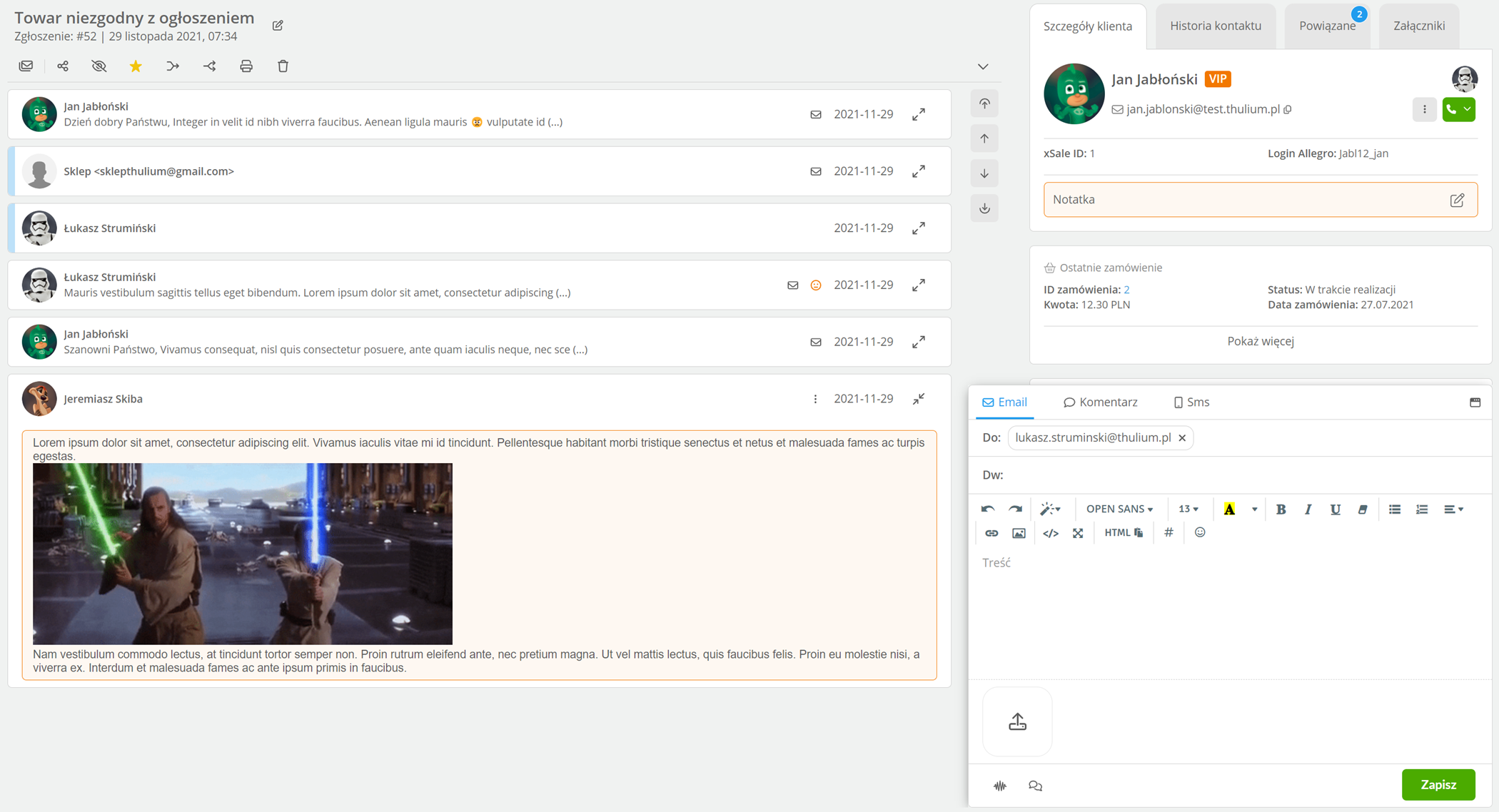Toggle the crossed-out eye visibility icon

pos(99,66)
